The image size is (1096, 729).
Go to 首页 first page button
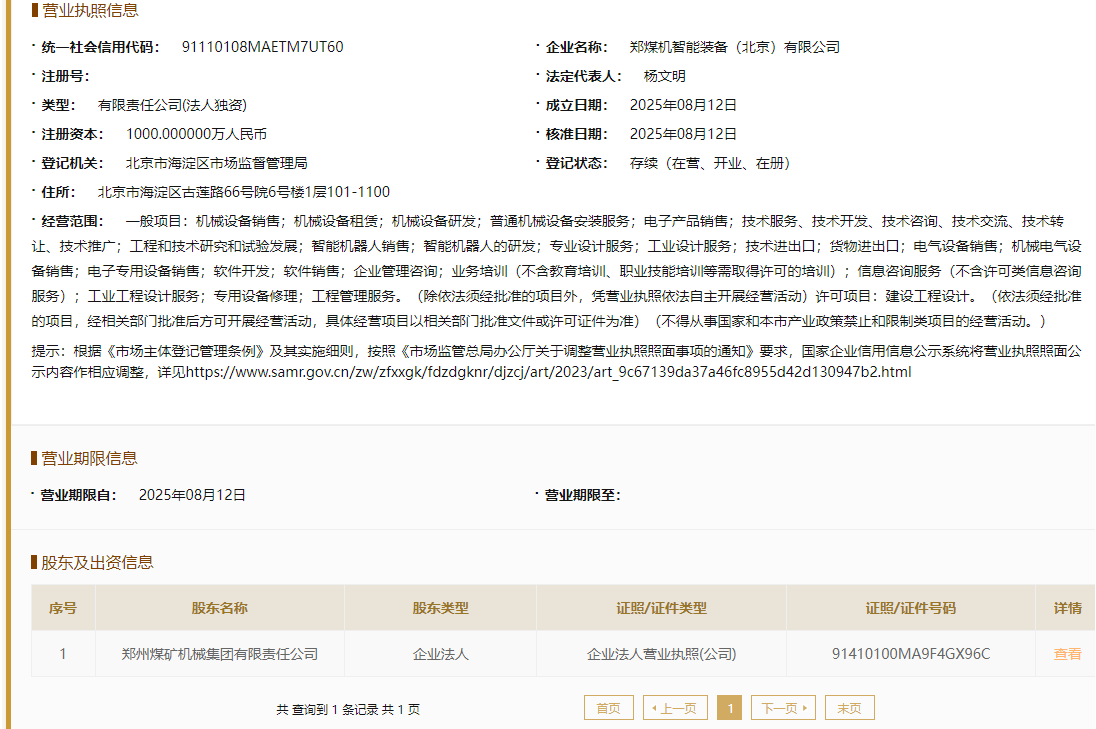coord(608,708)
